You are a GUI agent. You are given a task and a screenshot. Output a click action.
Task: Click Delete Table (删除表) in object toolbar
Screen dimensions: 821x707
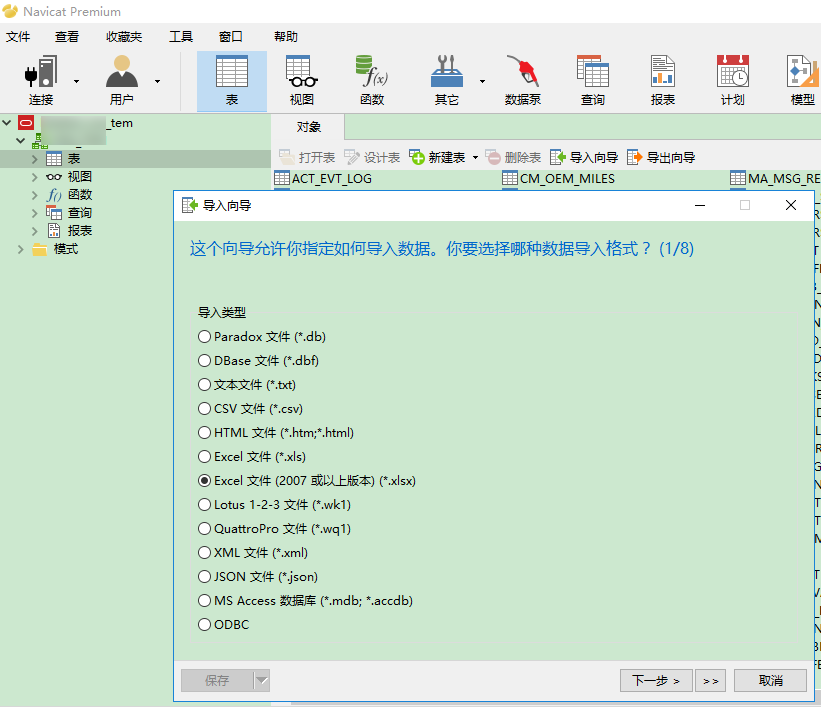513,157
